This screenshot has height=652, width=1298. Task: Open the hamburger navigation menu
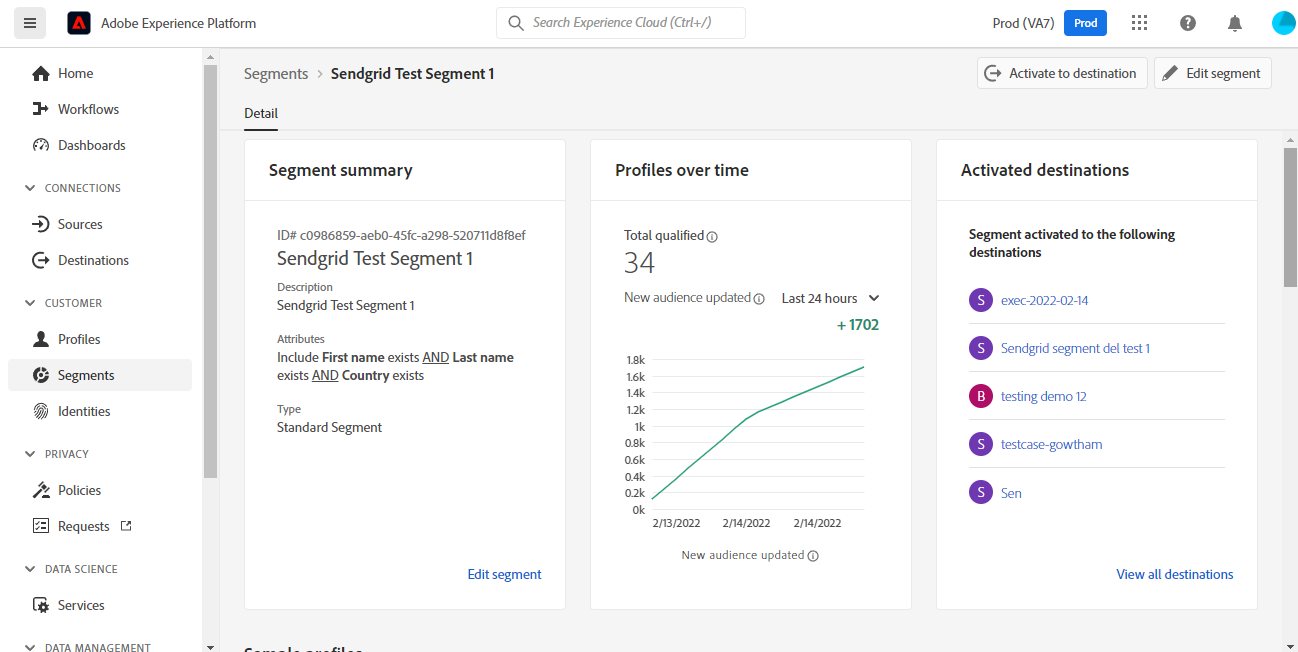click(x=29, y=23)
